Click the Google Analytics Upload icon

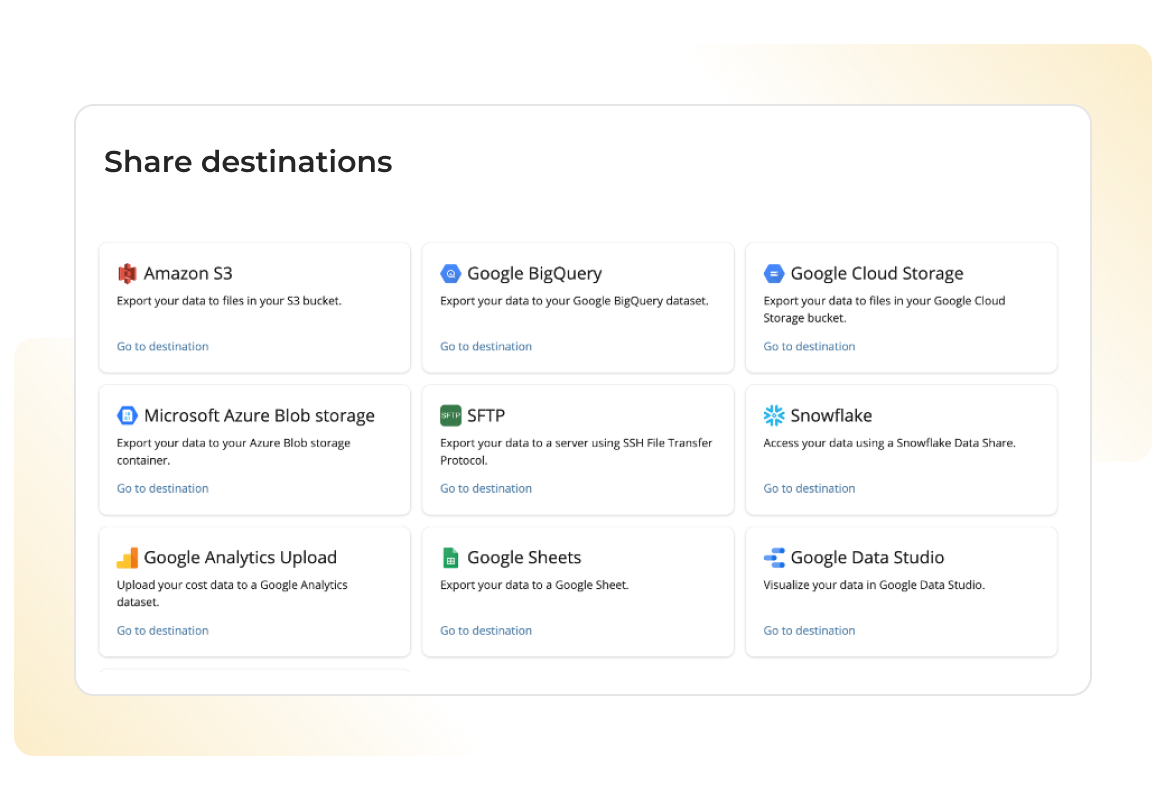127,558
